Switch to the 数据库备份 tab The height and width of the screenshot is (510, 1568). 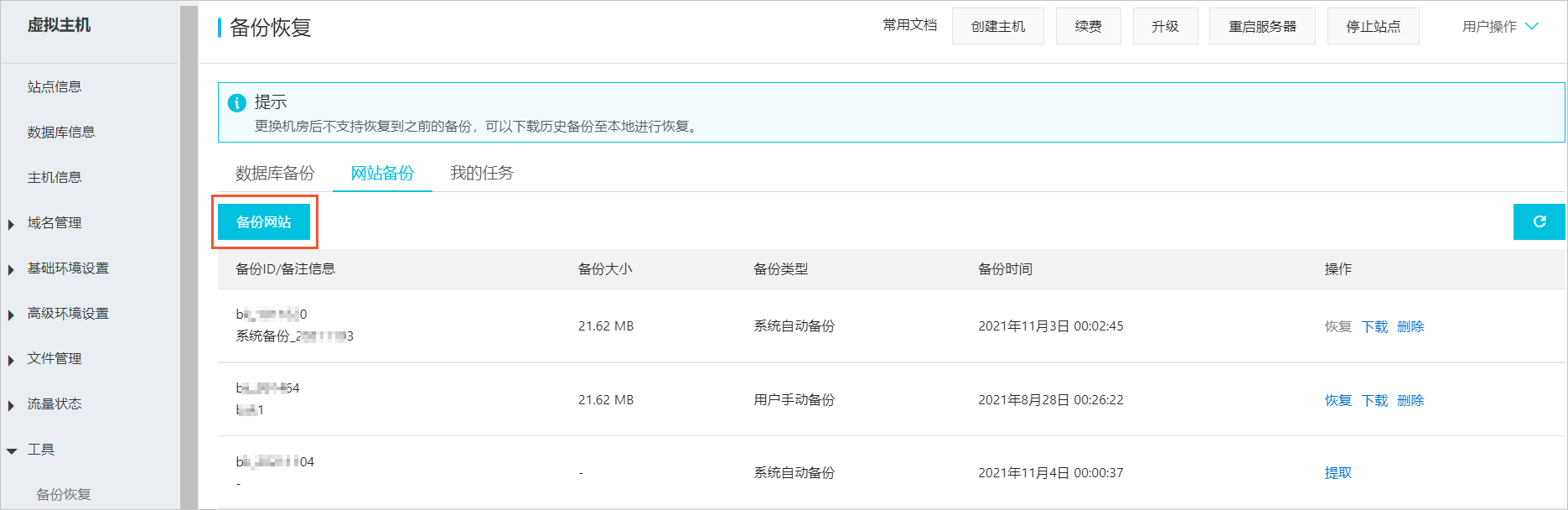[x=275, y=173]
